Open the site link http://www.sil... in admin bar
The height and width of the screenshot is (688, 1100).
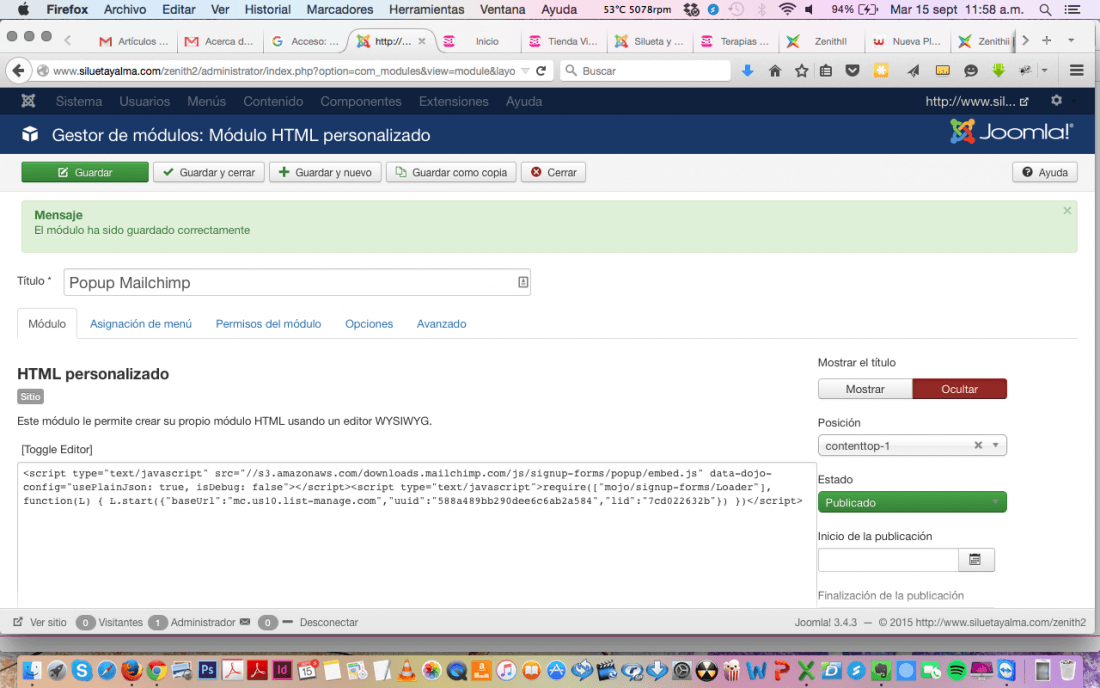tap(977, 102)
